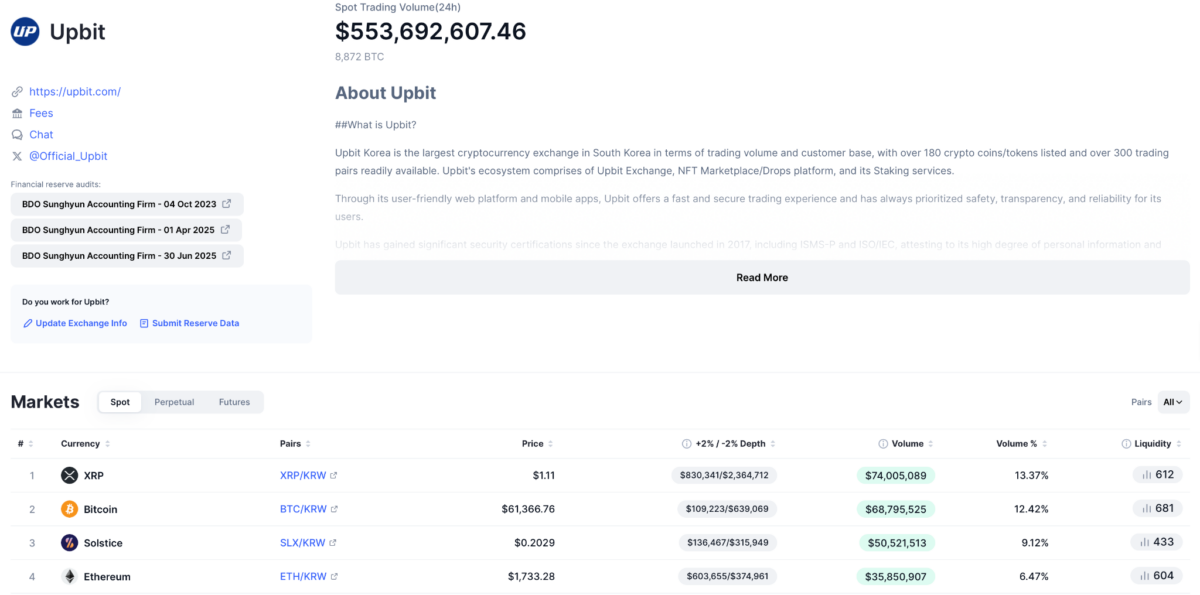Click the info icon beside Volume header
The height and width of the screenshot is (595, 1200).
pyautogui.click(x=883, y=444)
